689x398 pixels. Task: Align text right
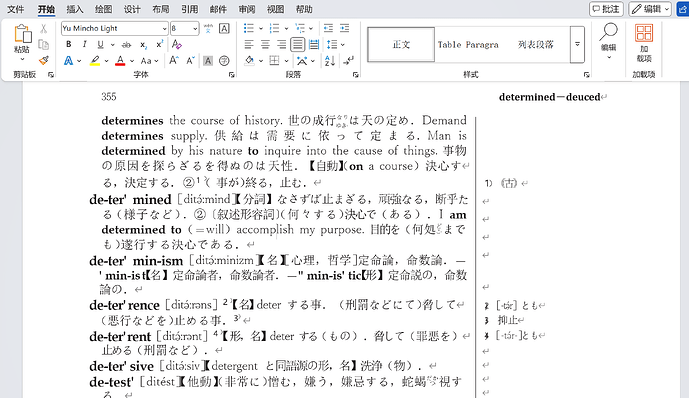[x=281, y=44]
